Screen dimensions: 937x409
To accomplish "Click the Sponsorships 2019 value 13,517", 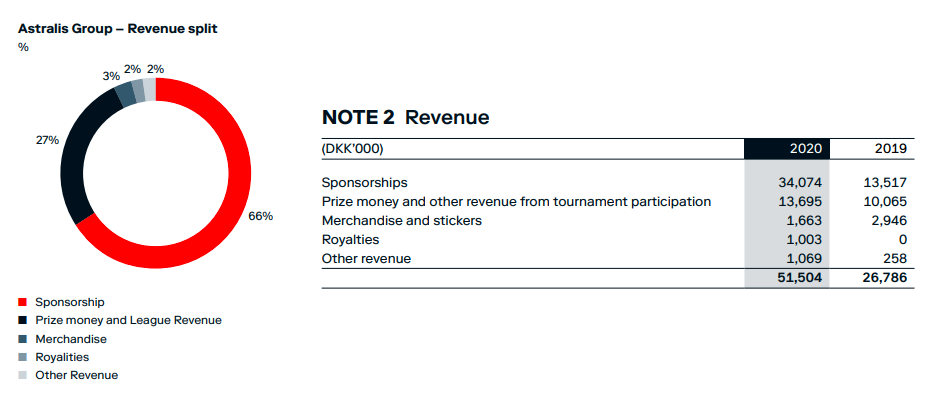I will pyautogui.click(x=886, y=182).
